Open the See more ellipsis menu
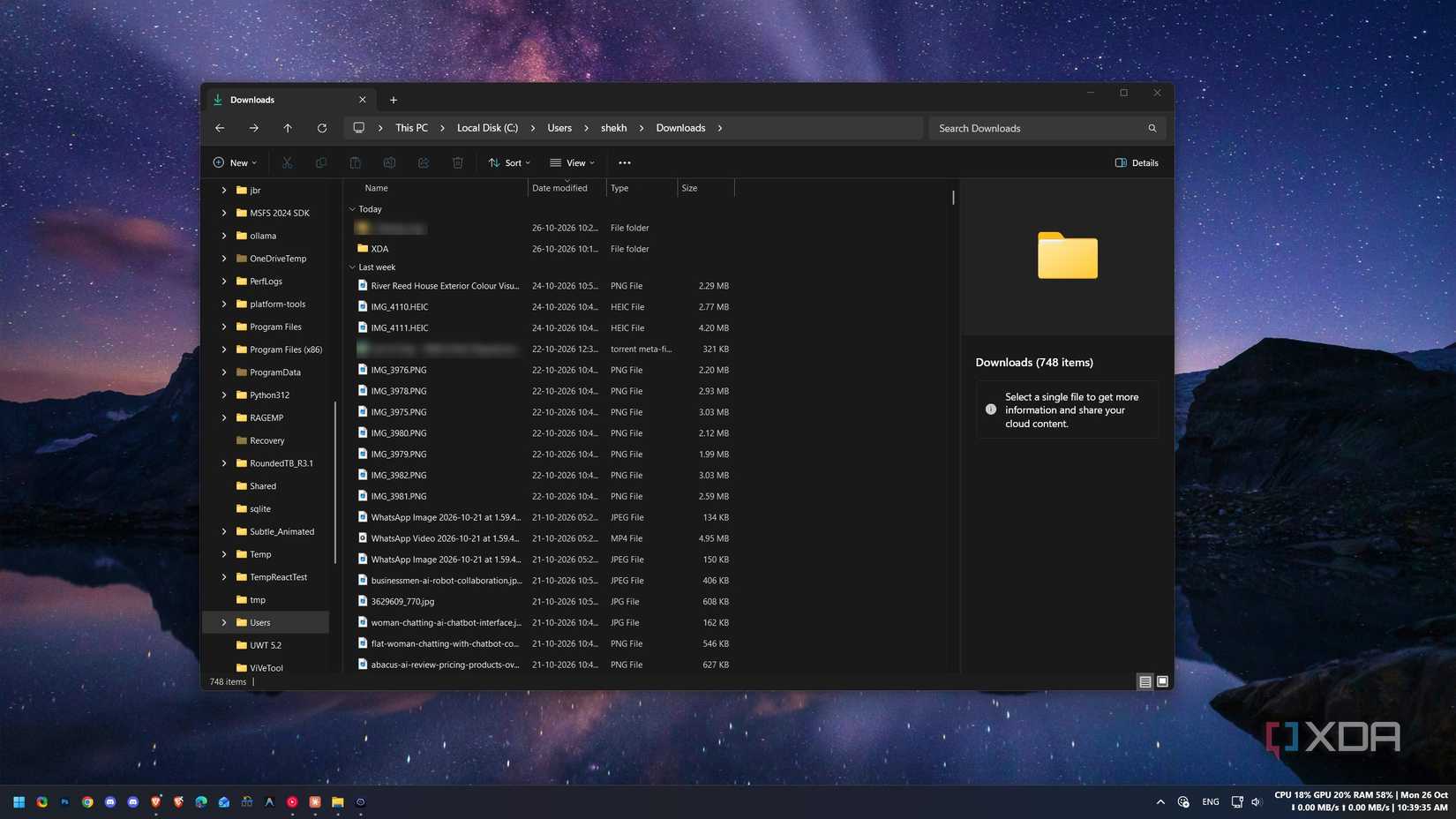Image resolution: width=1456 pixels, height=819 pixels. point(625,162)
